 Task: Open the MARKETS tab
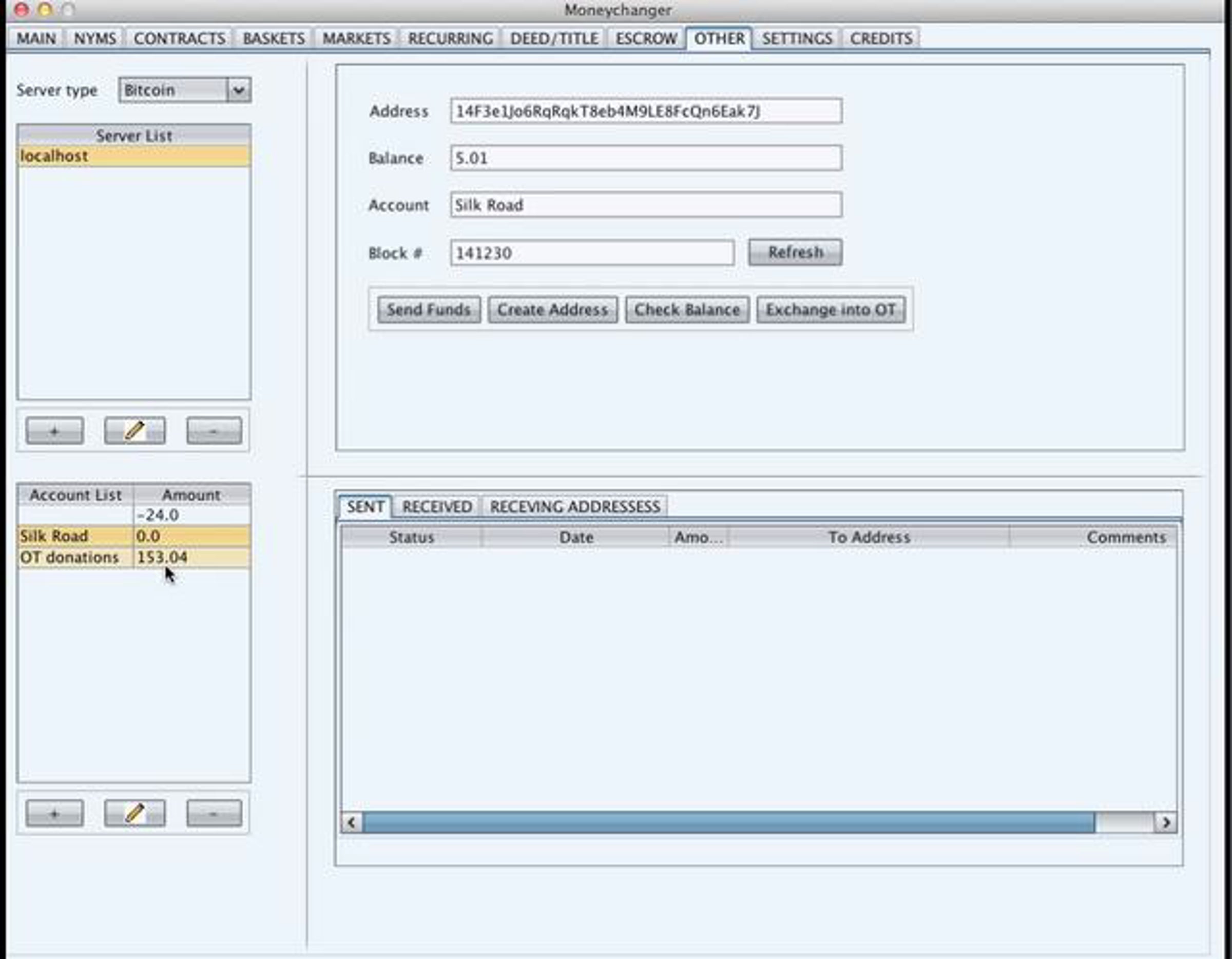coord(357,39)
